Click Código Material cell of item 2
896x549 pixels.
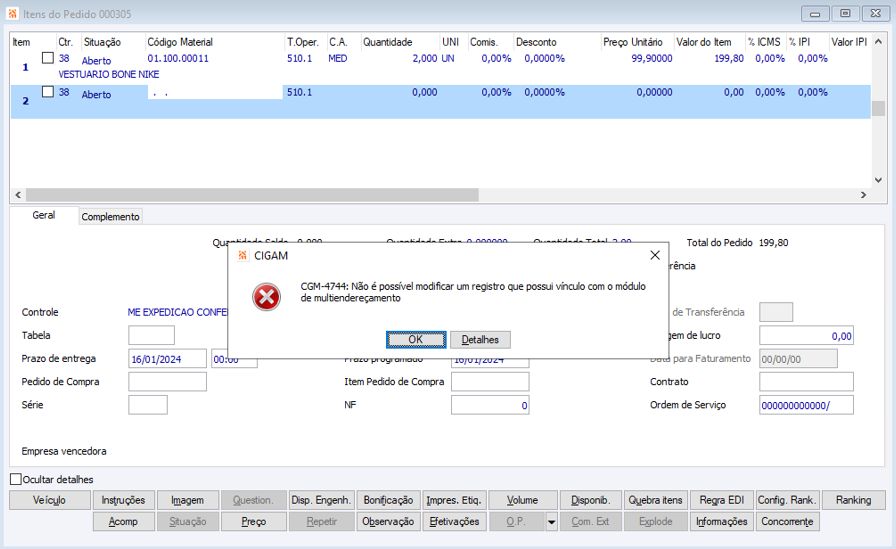pyautogui.click(x=215, y=92)
